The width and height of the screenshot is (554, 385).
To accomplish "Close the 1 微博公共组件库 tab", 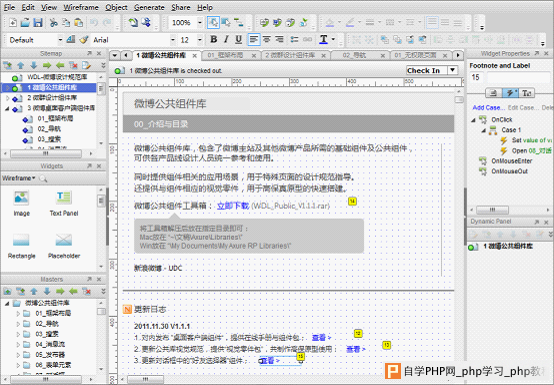I will [x=195, y=56].
